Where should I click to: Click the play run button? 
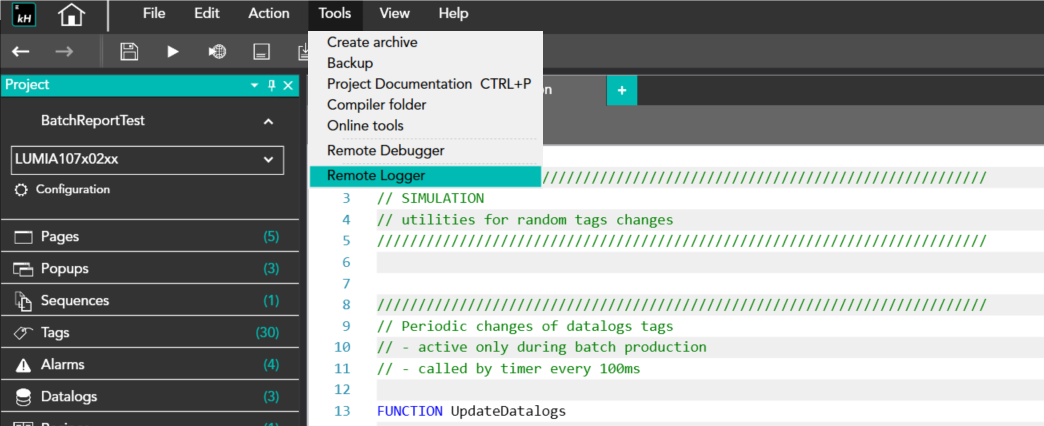click(x=173, y=51)
